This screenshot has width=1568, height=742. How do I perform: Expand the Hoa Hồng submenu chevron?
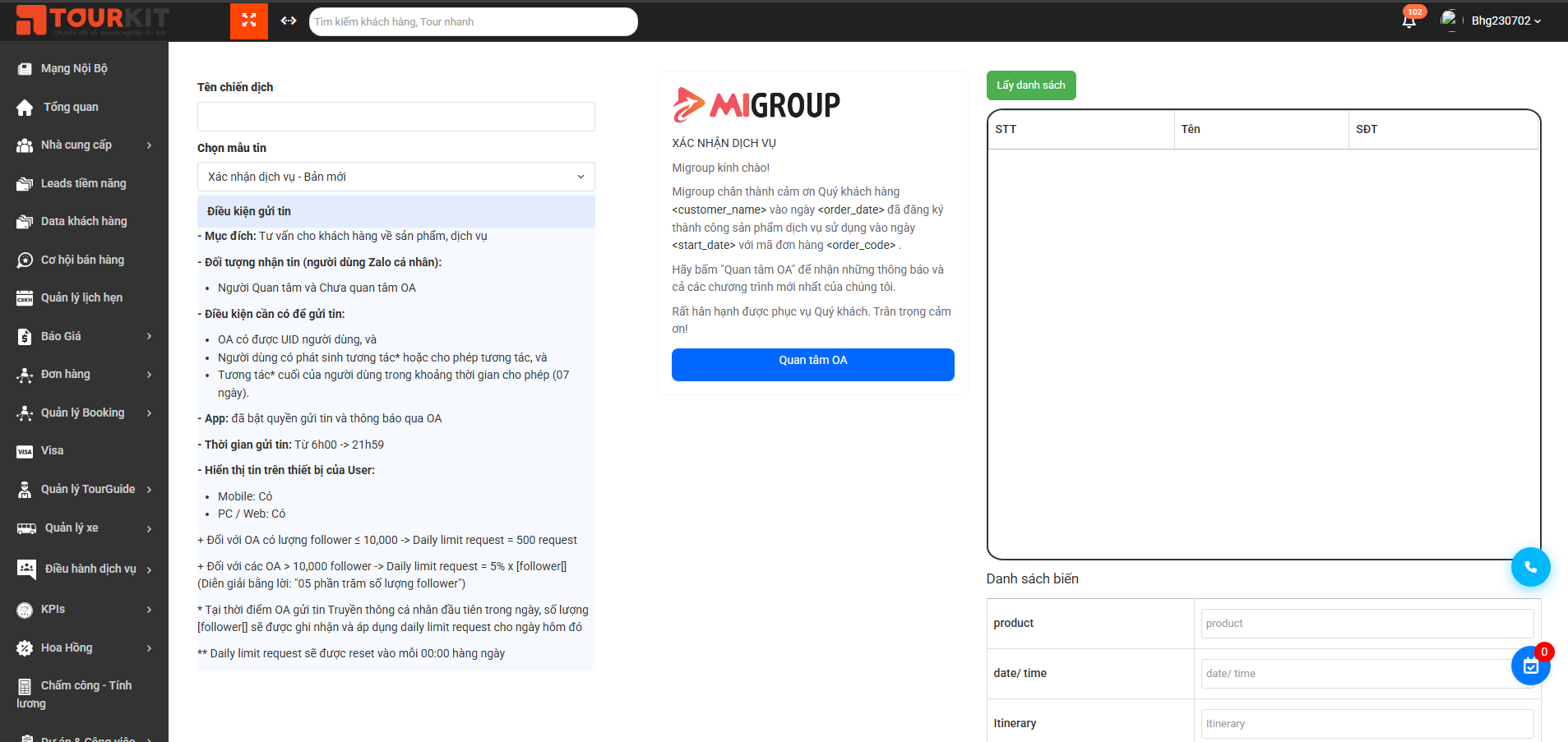tap(149, 648)
